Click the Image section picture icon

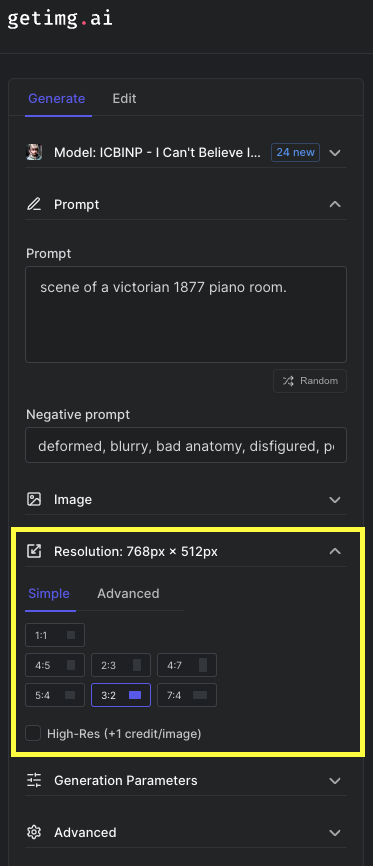click(x=34, y=499)
